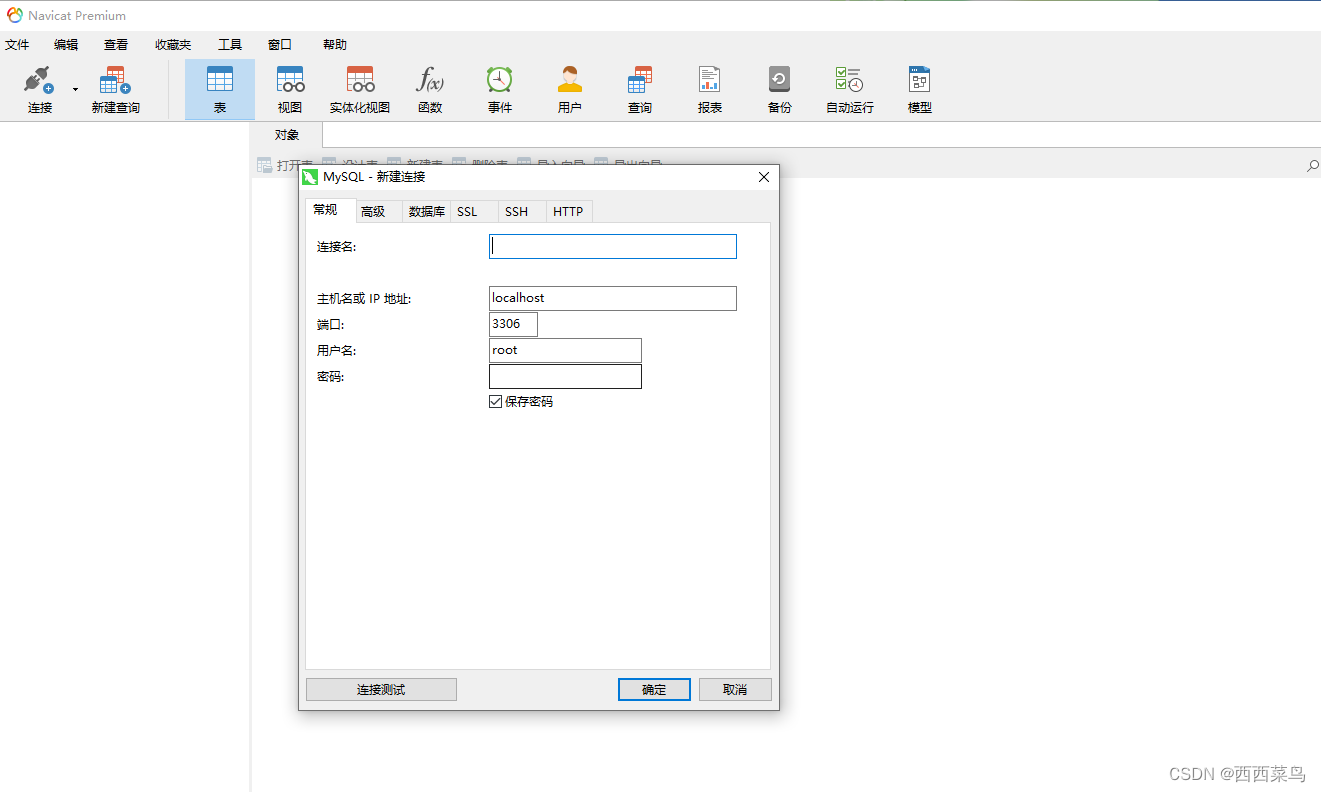Viewport: 1321px width, 792px height.
Task: Close the MySQL new connection dialog
Action: pyautogui.click(x=764, y=177)
